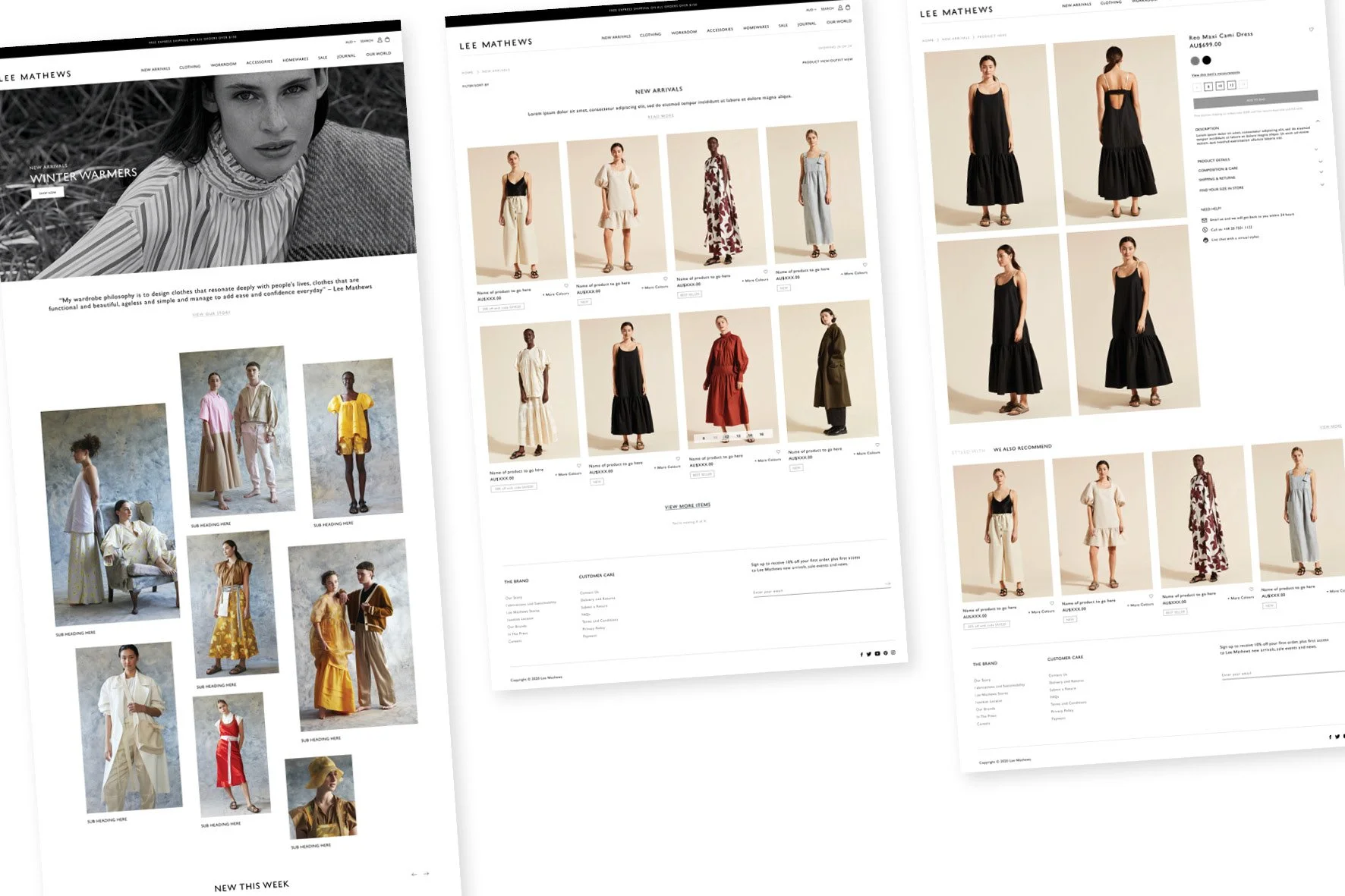Open Filter/Sort By on New Arrivals page

(475, 85)
